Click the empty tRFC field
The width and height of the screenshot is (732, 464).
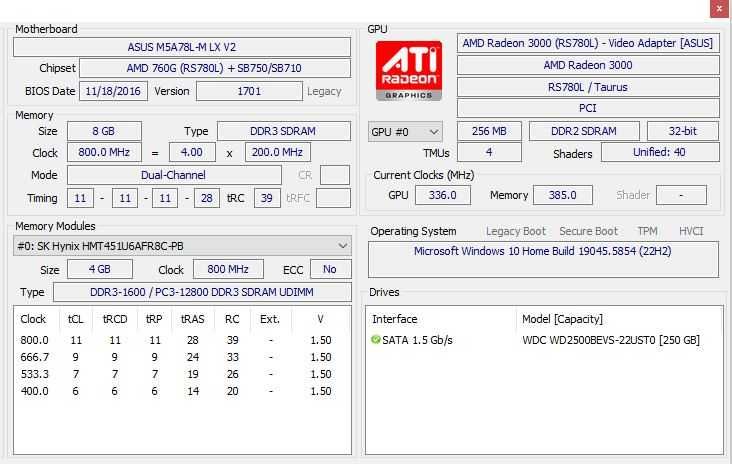333,198
